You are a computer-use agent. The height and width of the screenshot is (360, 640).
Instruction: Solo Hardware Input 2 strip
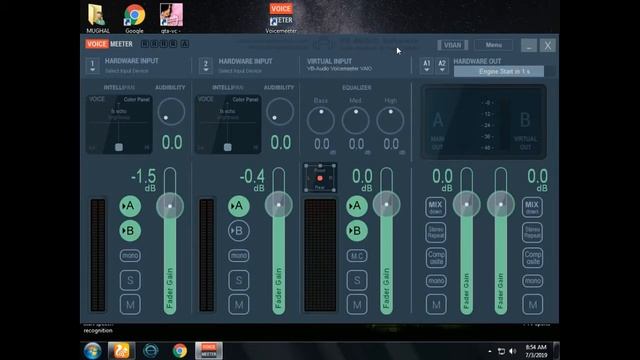tap(238, 280)
